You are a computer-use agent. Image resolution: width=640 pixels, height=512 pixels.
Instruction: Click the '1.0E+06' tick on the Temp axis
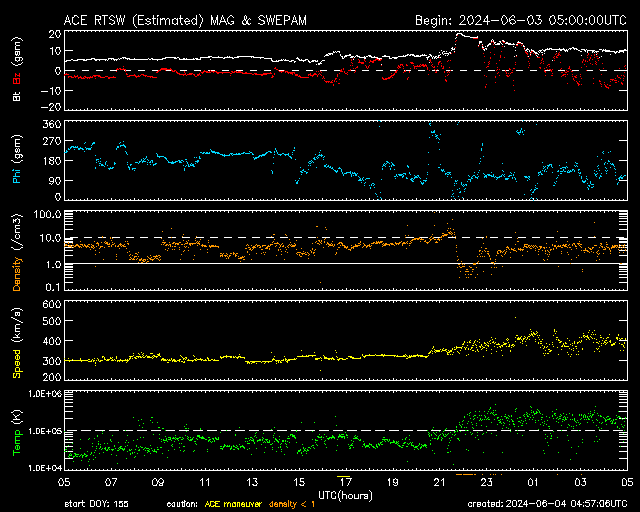45,394
